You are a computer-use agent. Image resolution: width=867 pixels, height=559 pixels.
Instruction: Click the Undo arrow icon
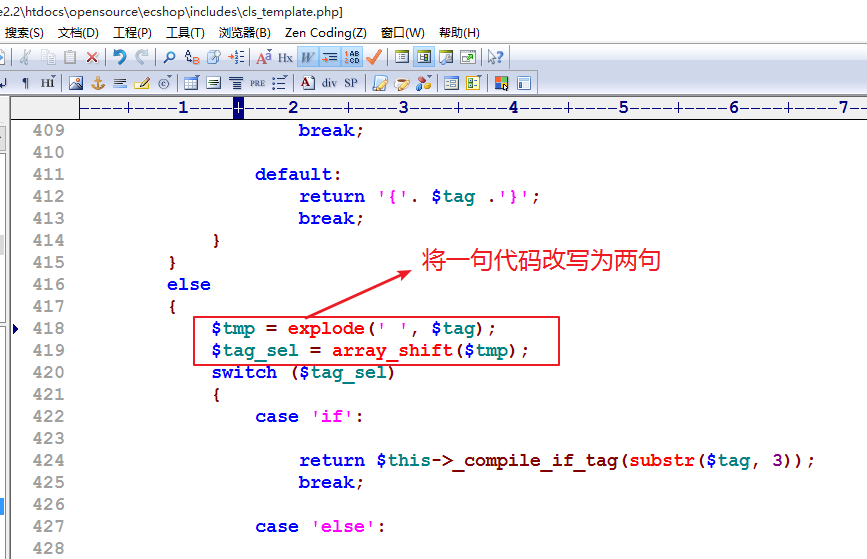[120, 57]
